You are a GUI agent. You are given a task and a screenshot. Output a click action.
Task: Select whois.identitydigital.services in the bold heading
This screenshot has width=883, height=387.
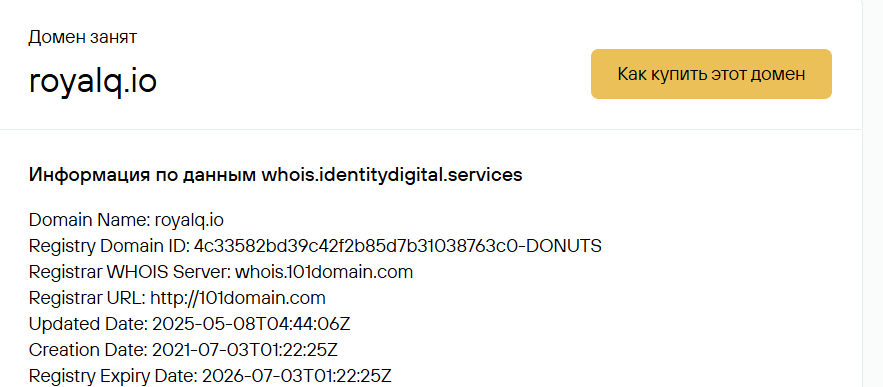tap(392, 175)
